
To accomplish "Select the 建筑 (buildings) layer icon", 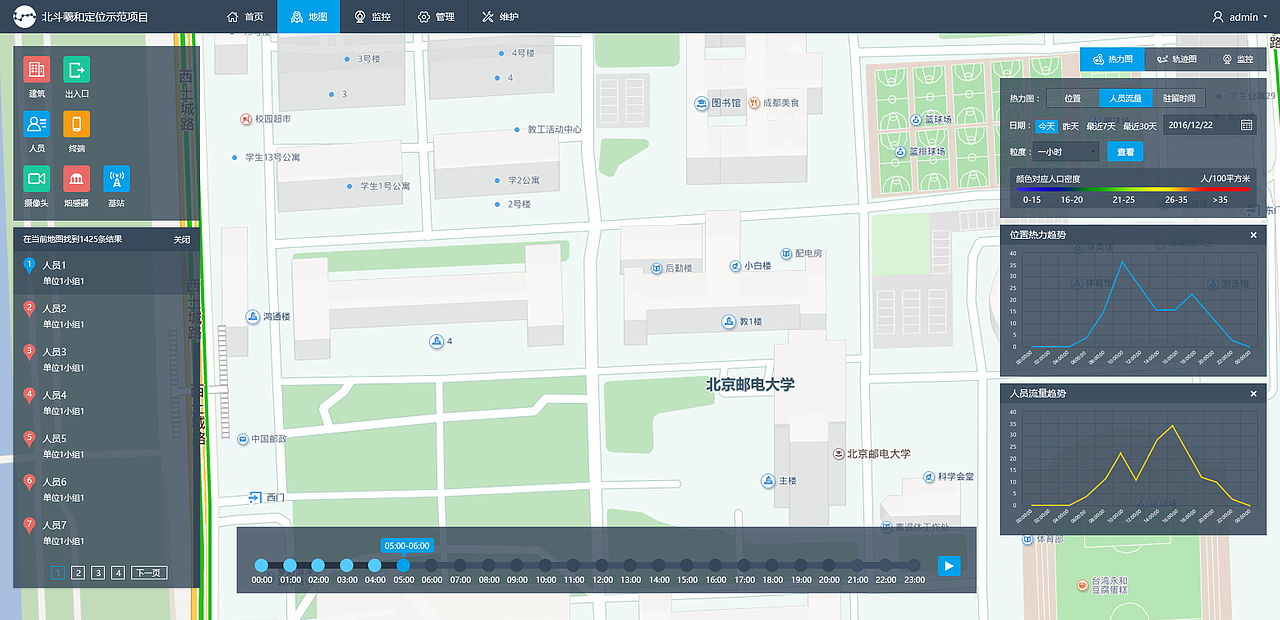I will 36,68.
